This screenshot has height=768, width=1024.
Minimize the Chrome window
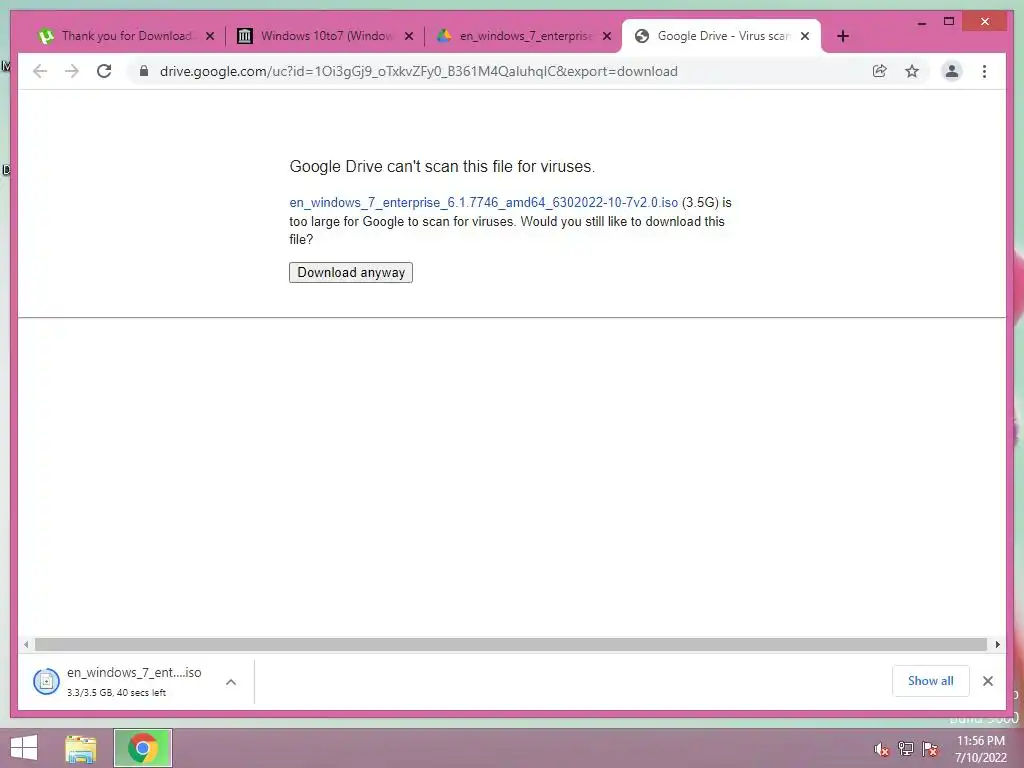(921, 22)
